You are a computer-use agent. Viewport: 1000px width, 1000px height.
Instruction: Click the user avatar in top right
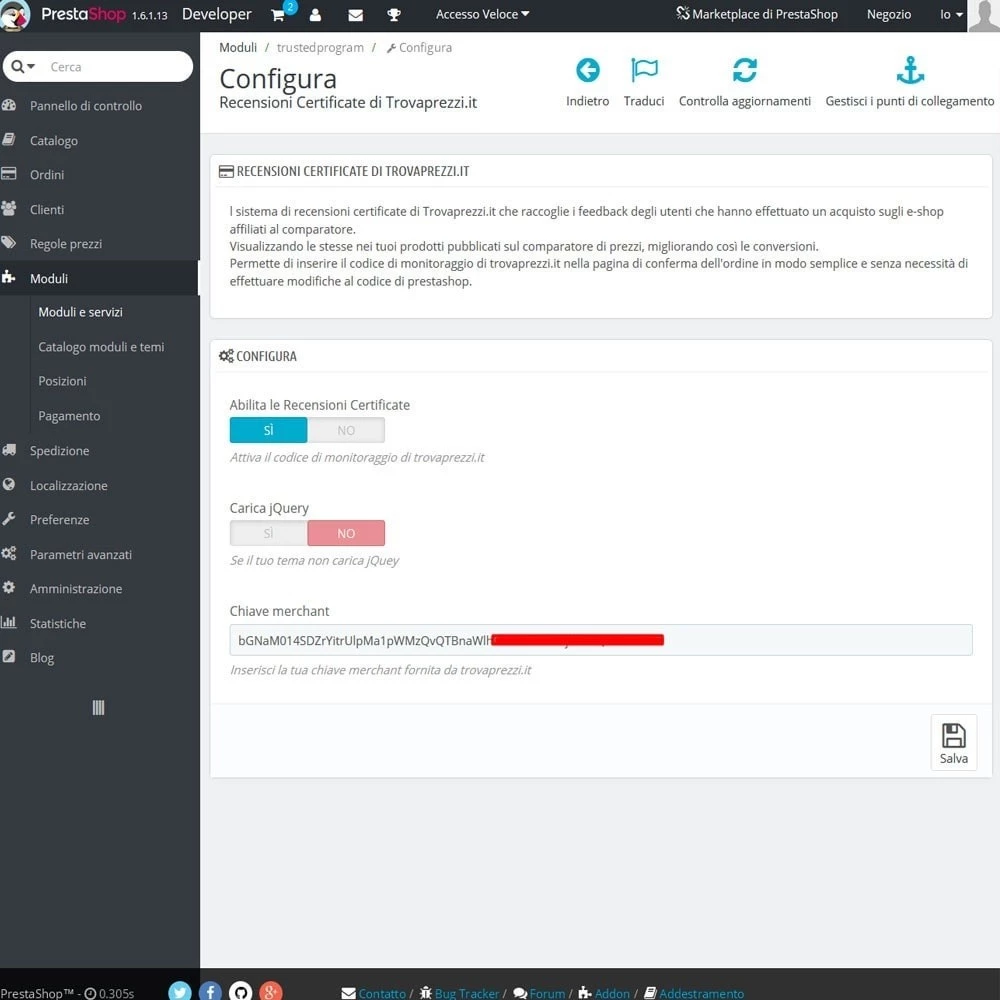[983, 15]
